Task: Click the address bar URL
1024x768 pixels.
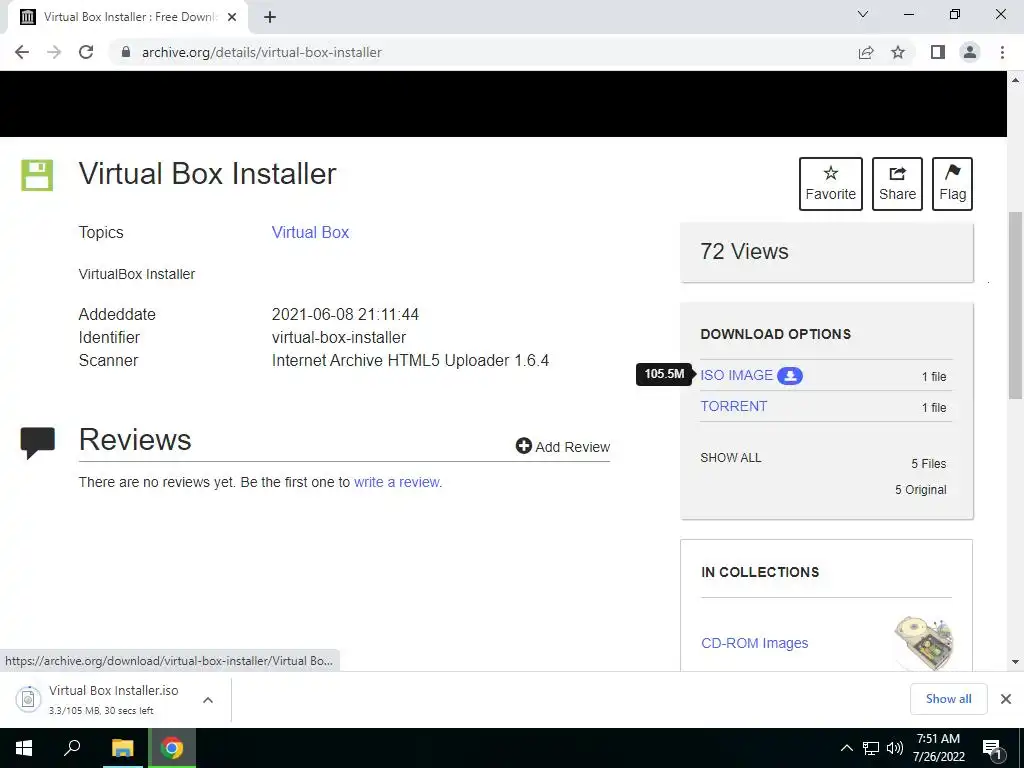Action: [x=261, y=52]
